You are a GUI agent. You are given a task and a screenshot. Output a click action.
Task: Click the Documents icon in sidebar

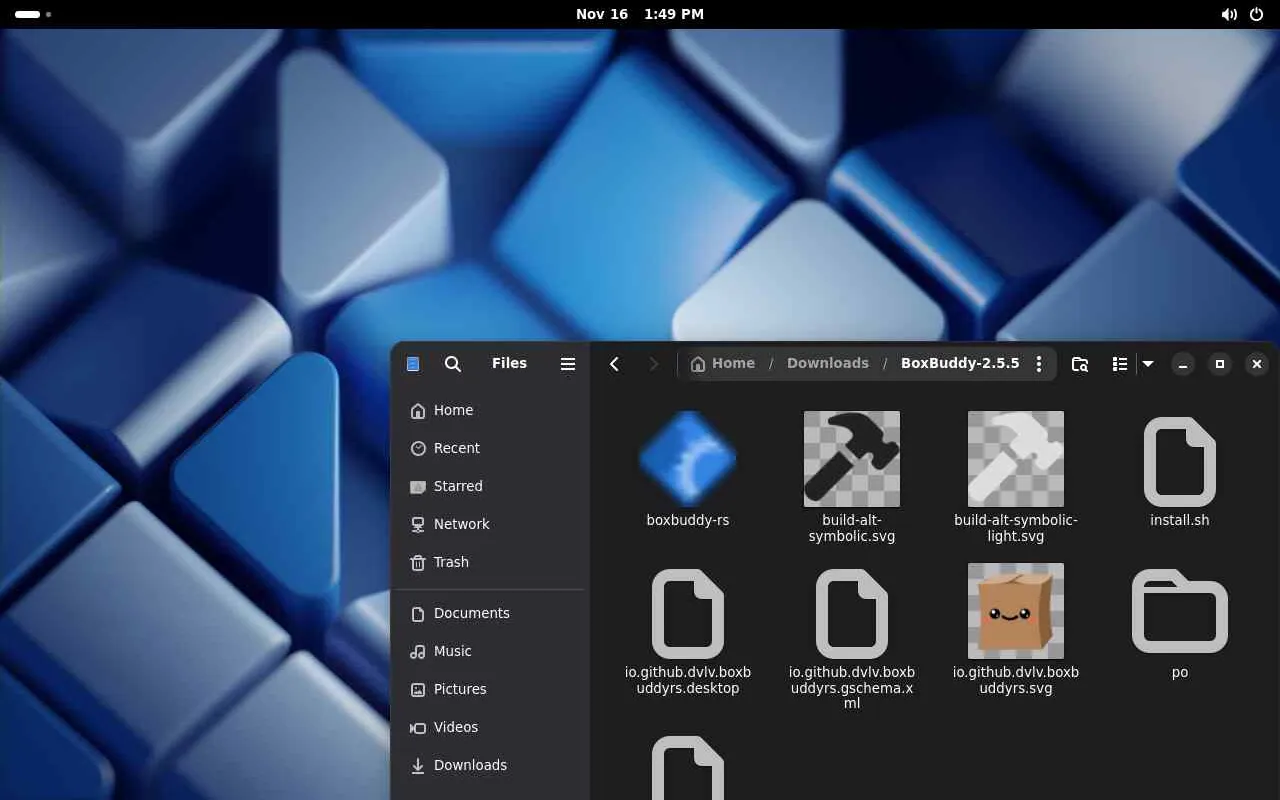click(x=418, y=614)
